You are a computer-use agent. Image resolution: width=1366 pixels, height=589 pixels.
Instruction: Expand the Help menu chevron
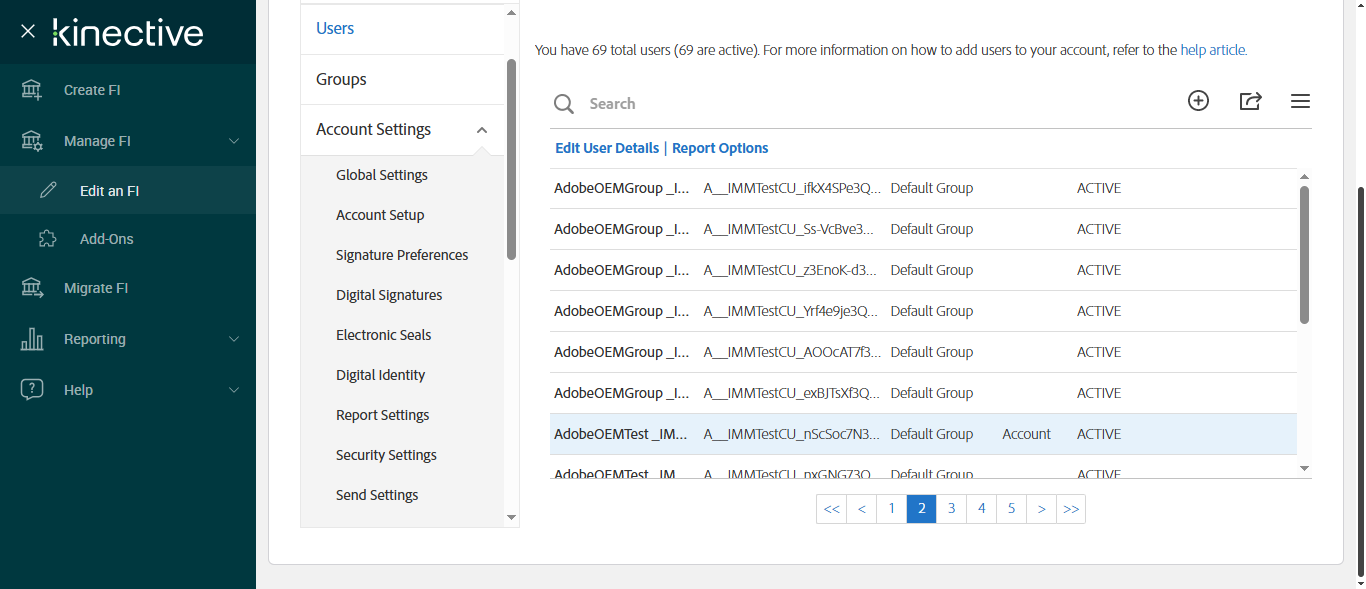point(234,390)
